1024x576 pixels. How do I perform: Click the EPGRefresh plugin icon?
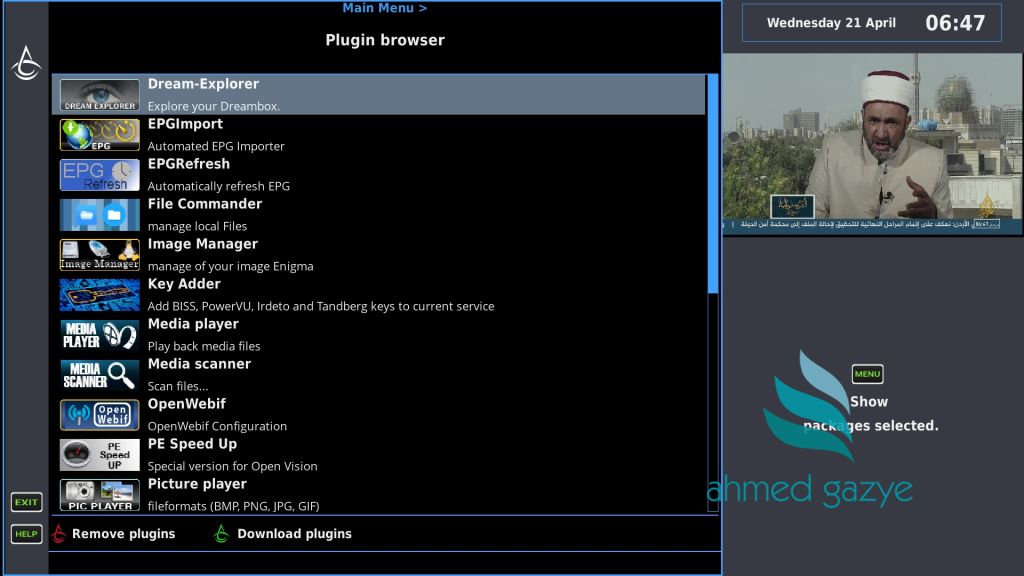click(x=99, y=175)
